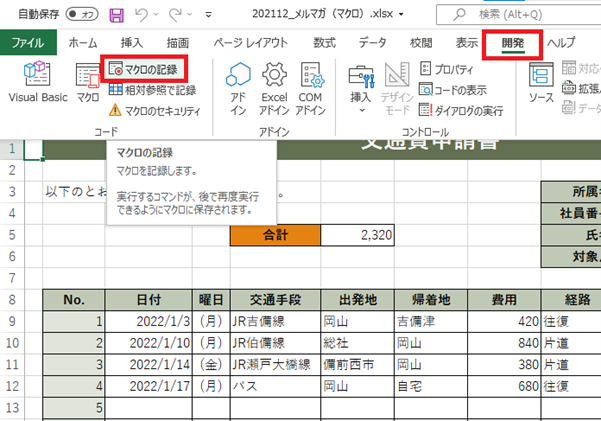Toggle デザインモード button
This screenshot has height=421, width=601.
(397, 89)
